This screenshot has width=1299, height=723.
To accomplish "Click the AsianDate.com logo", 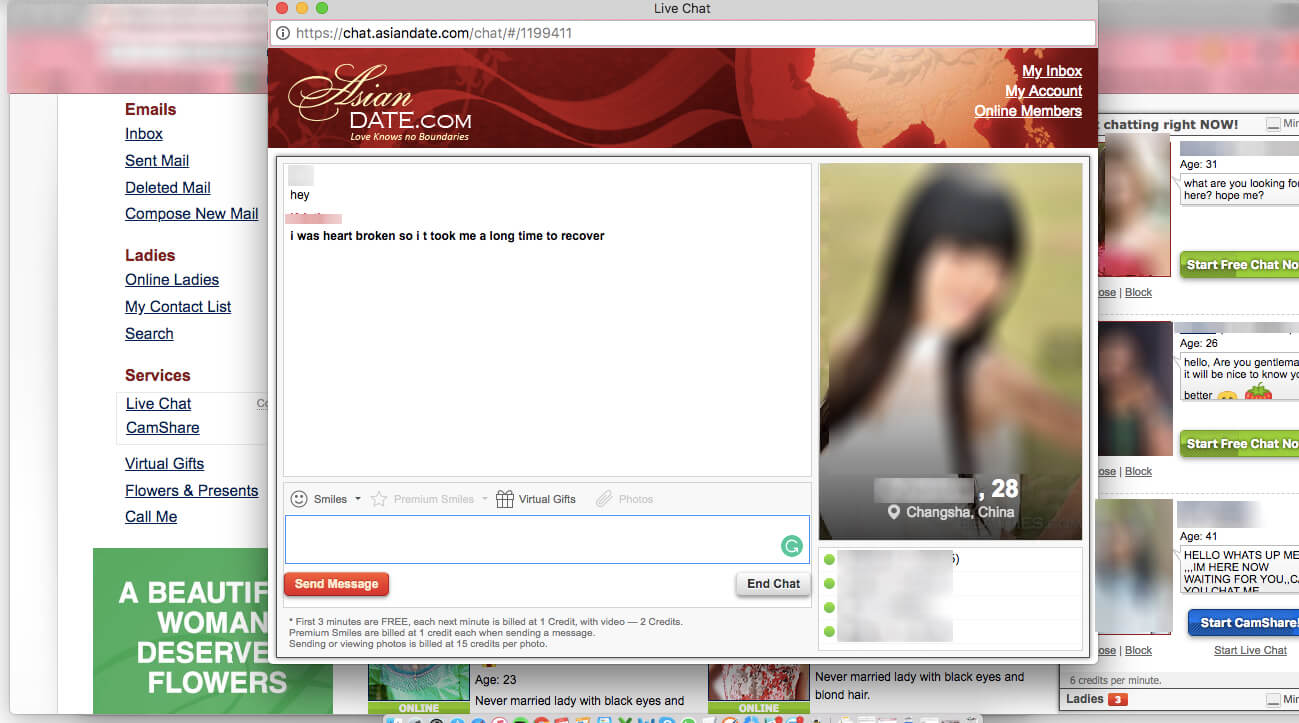I will pos(380,103).
